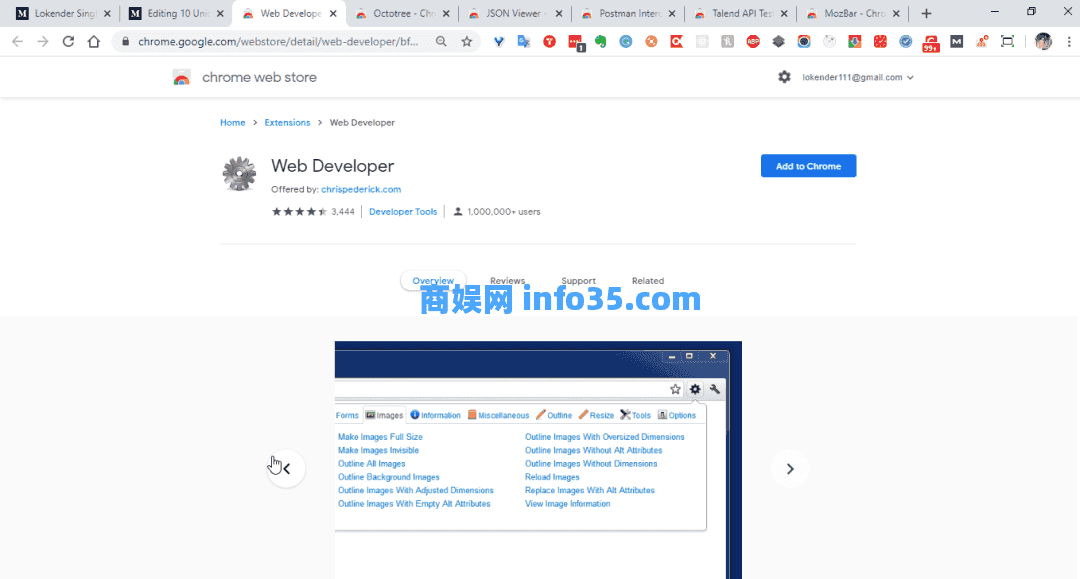Switch to the Related tab
The width and height of the screenshot is (1080, 579).
click(x=648, y=281)
